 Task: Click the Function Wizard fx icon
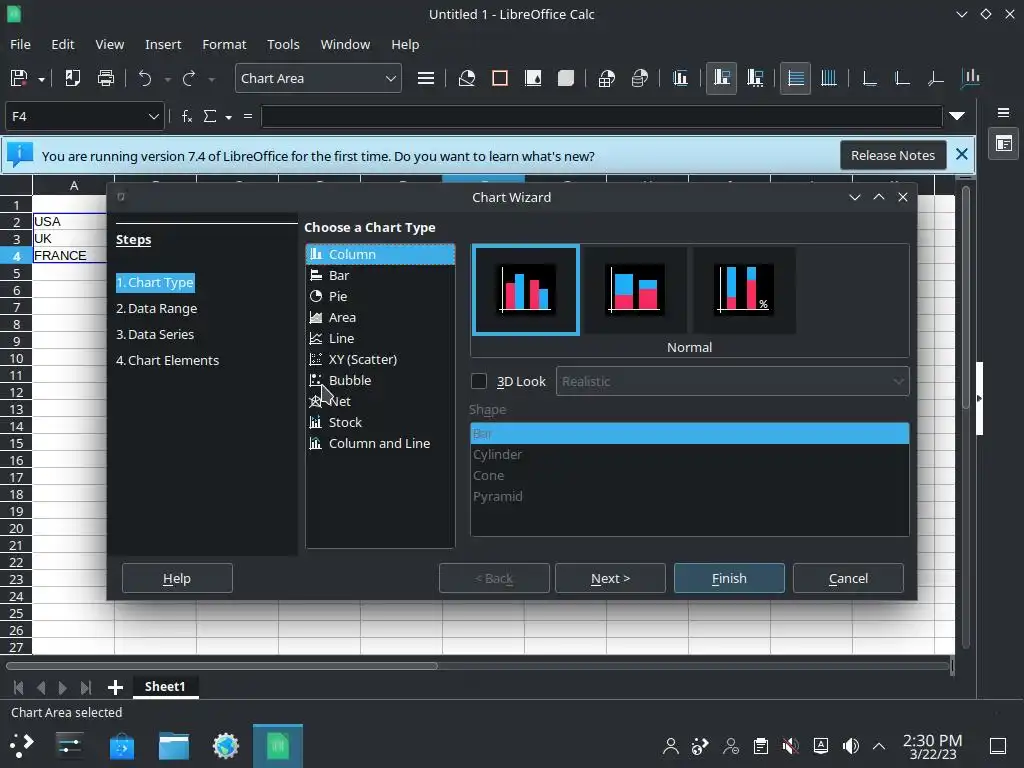click(187, 116)
